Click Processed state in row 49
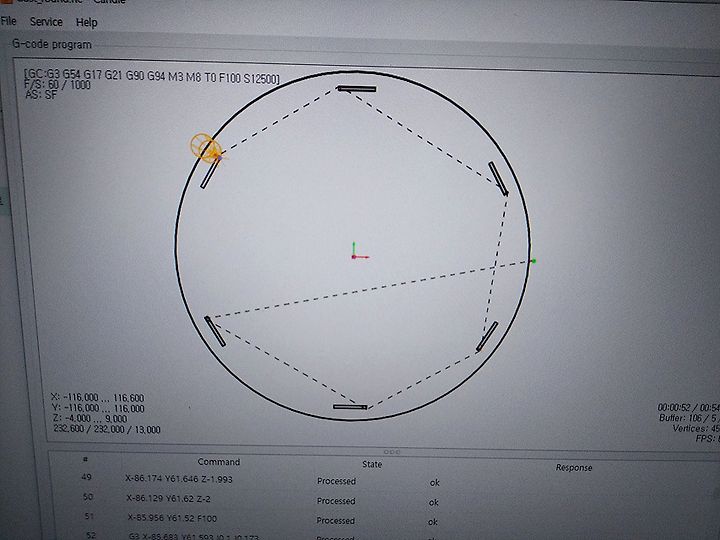 336,481
